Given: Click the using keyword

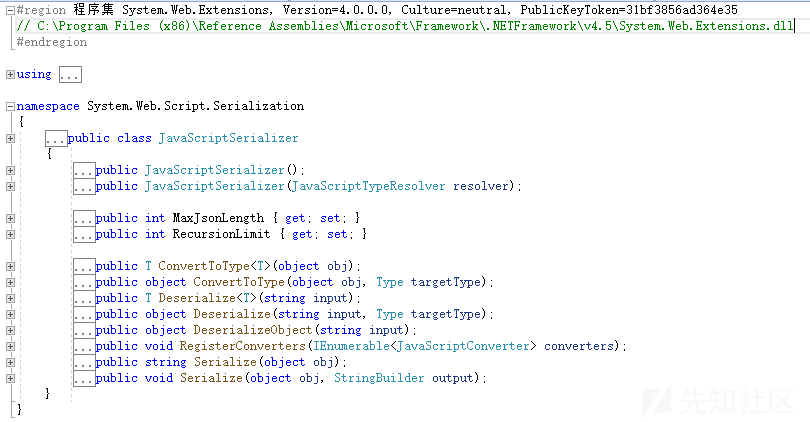Looking at the screenshot, I should tap(34, 74).
